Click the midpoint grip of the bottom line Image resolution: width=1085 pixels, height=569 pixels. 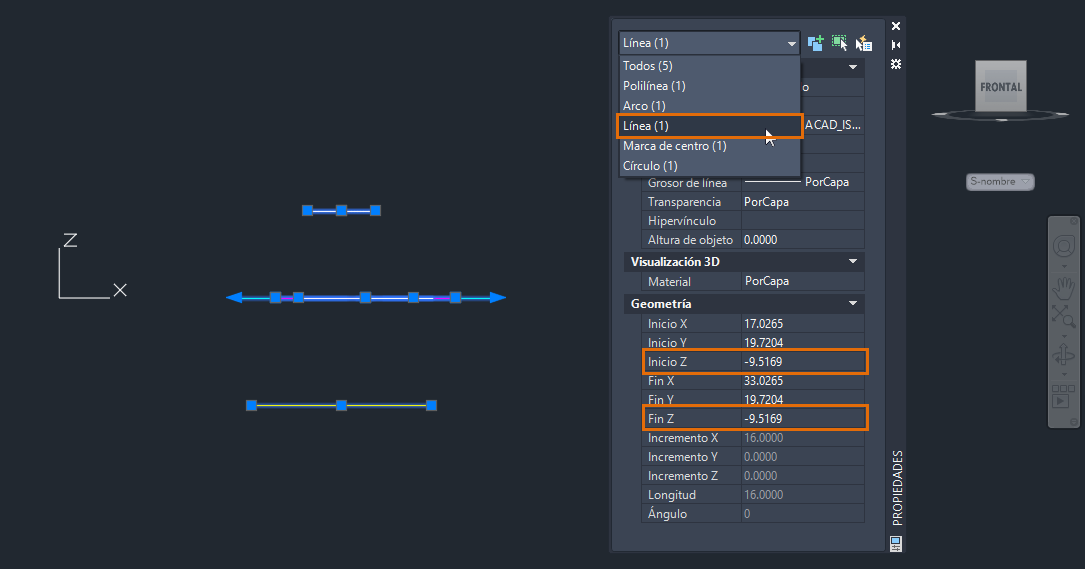(341, 406)
